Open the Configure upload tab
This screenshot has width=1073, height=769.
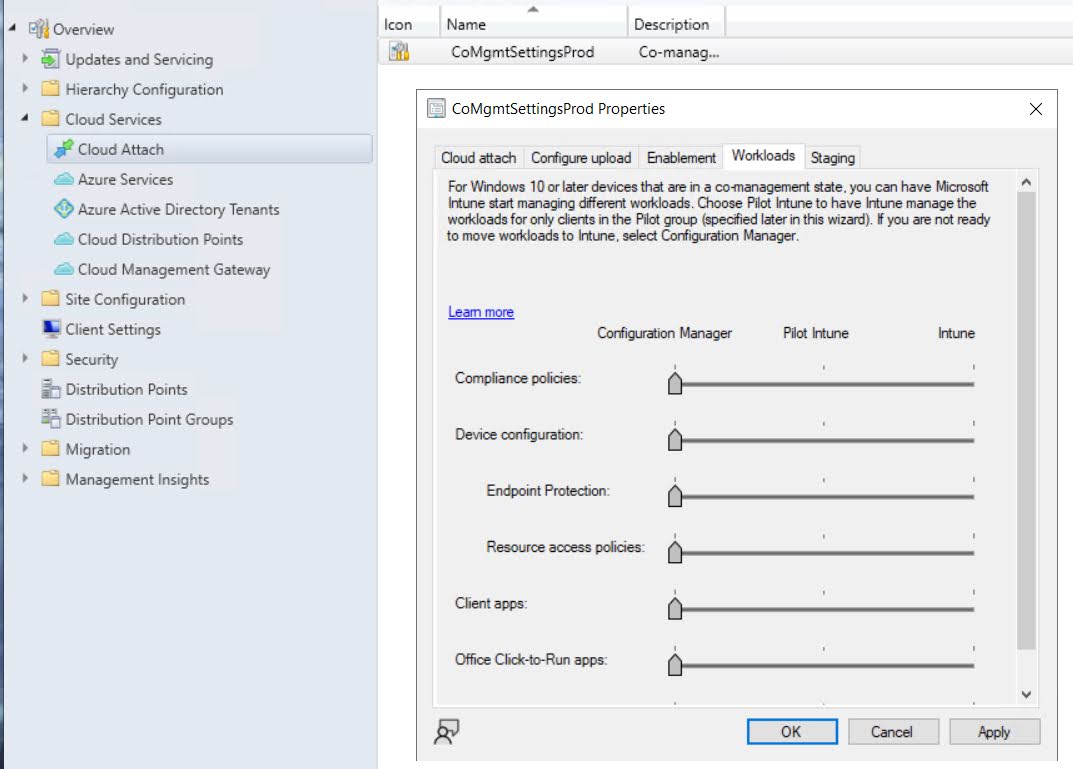pos(581,157)
